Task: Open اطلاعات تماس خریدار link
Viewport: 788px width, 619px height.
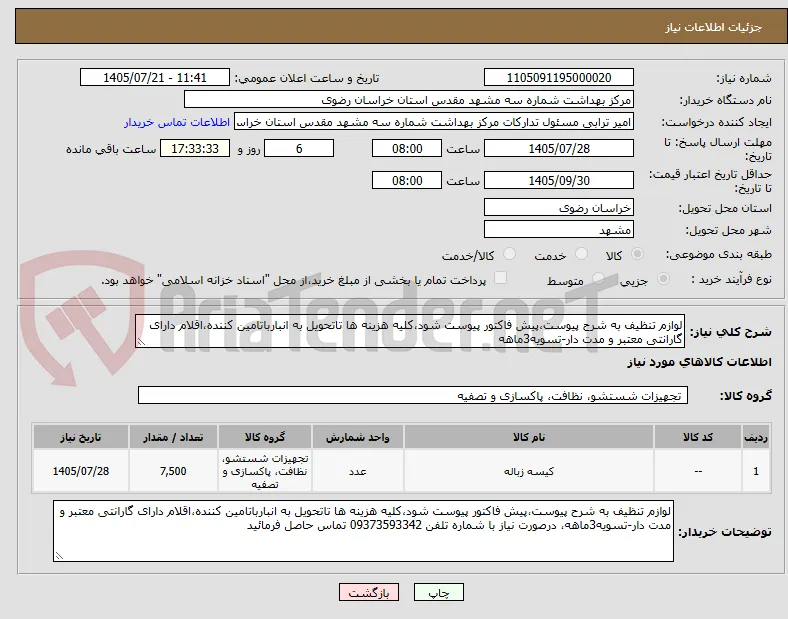Action: tap(177, 123)
